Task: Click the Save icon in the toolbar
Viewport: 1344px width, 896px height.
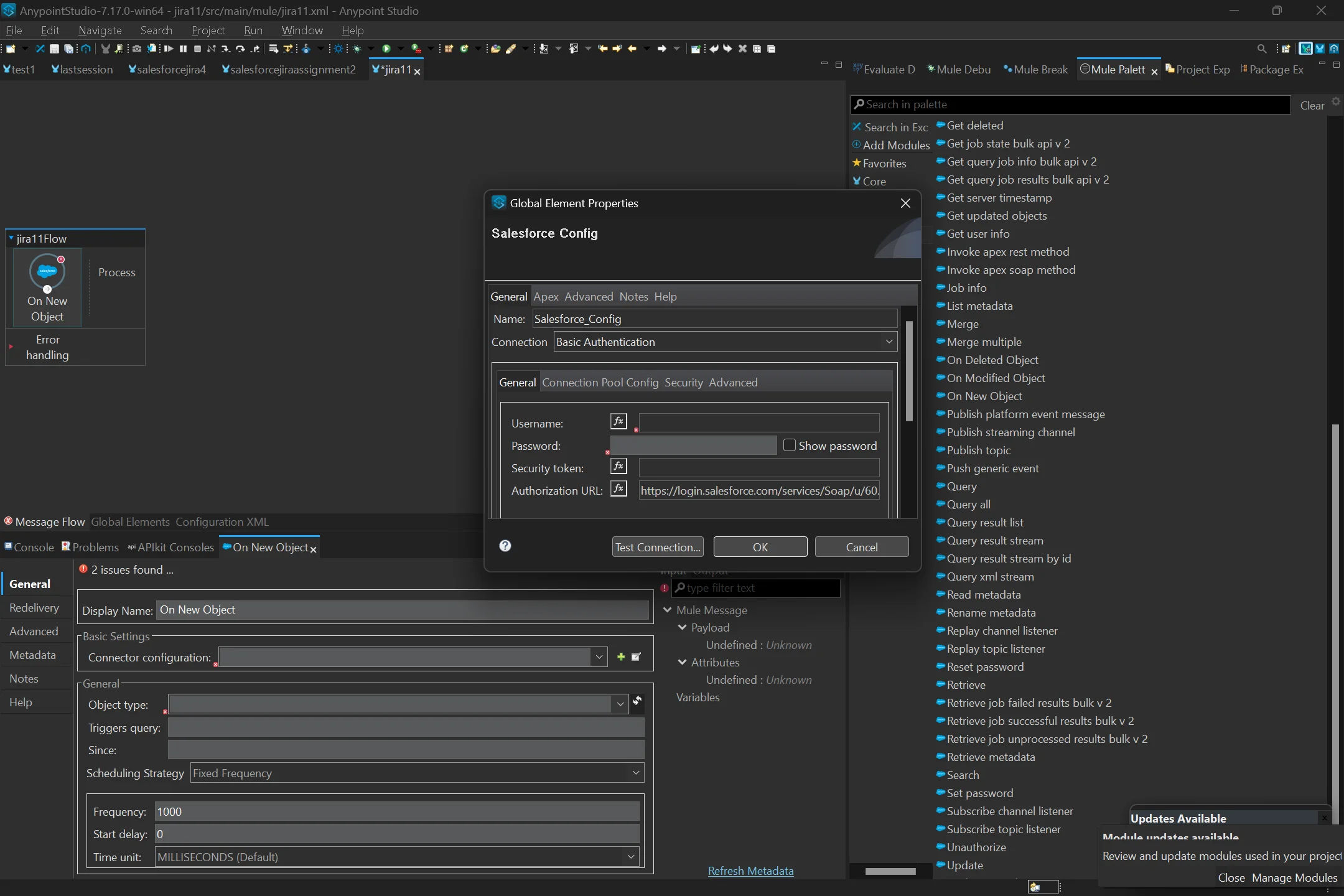Action: tap(54, 49)
